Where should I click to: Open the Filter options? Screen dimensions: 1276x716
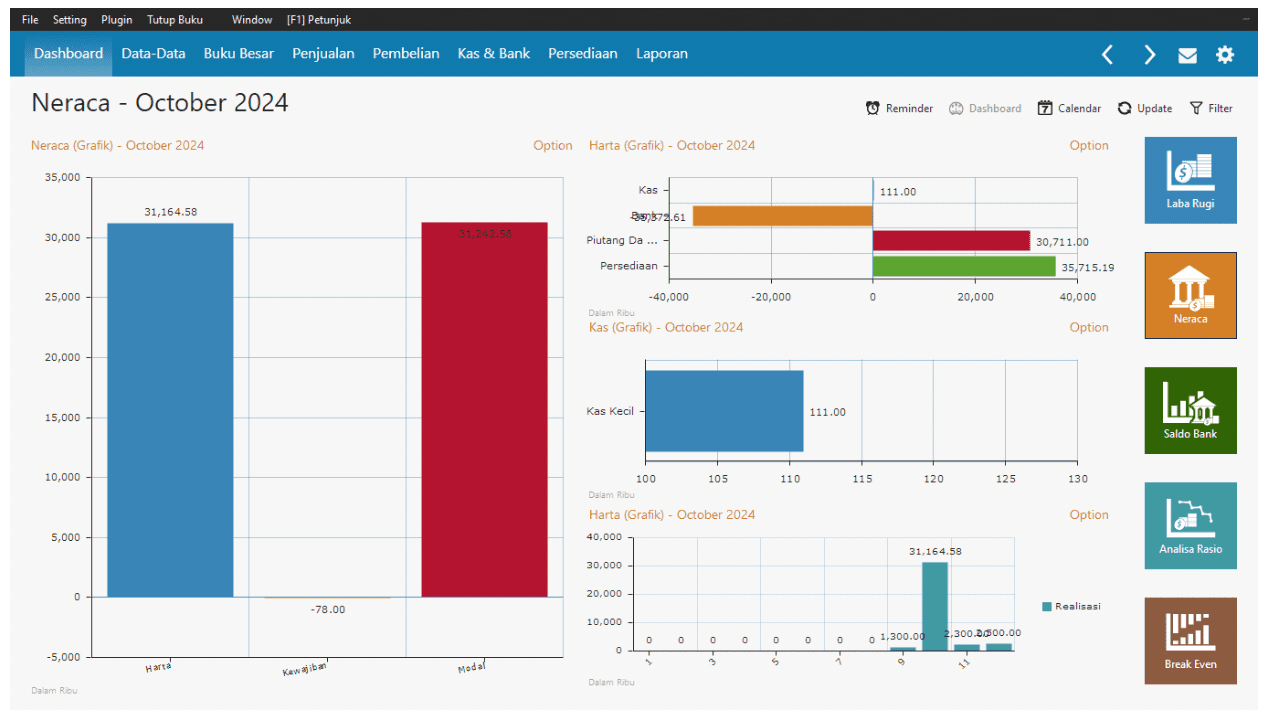[1211, 108]
